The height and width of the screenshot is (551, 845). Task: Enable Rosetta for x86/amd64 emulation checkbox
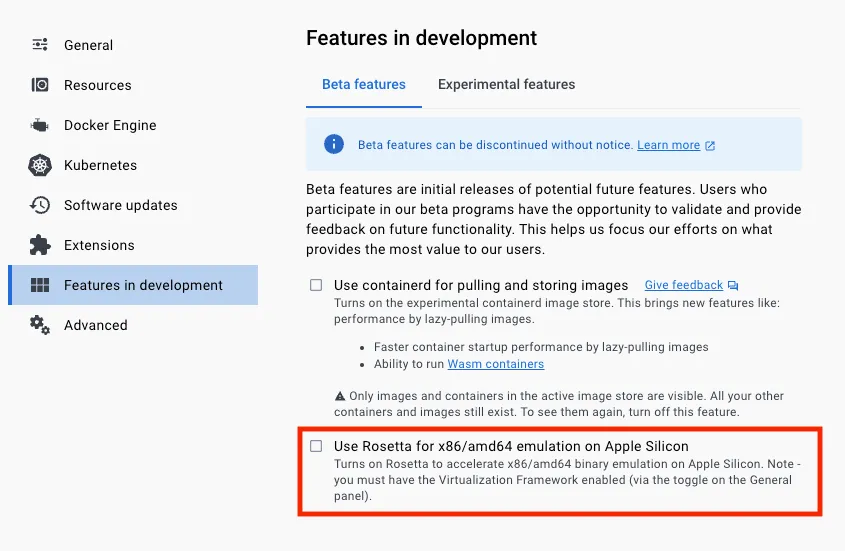coord(316,446)
